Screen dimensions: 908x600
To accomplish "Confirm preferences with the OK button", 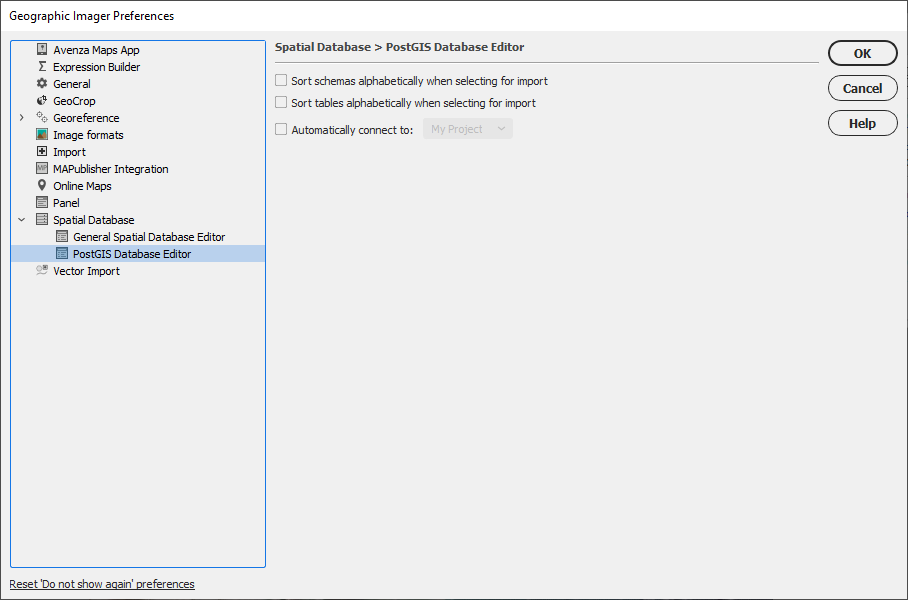I will (x=863, y=53).
